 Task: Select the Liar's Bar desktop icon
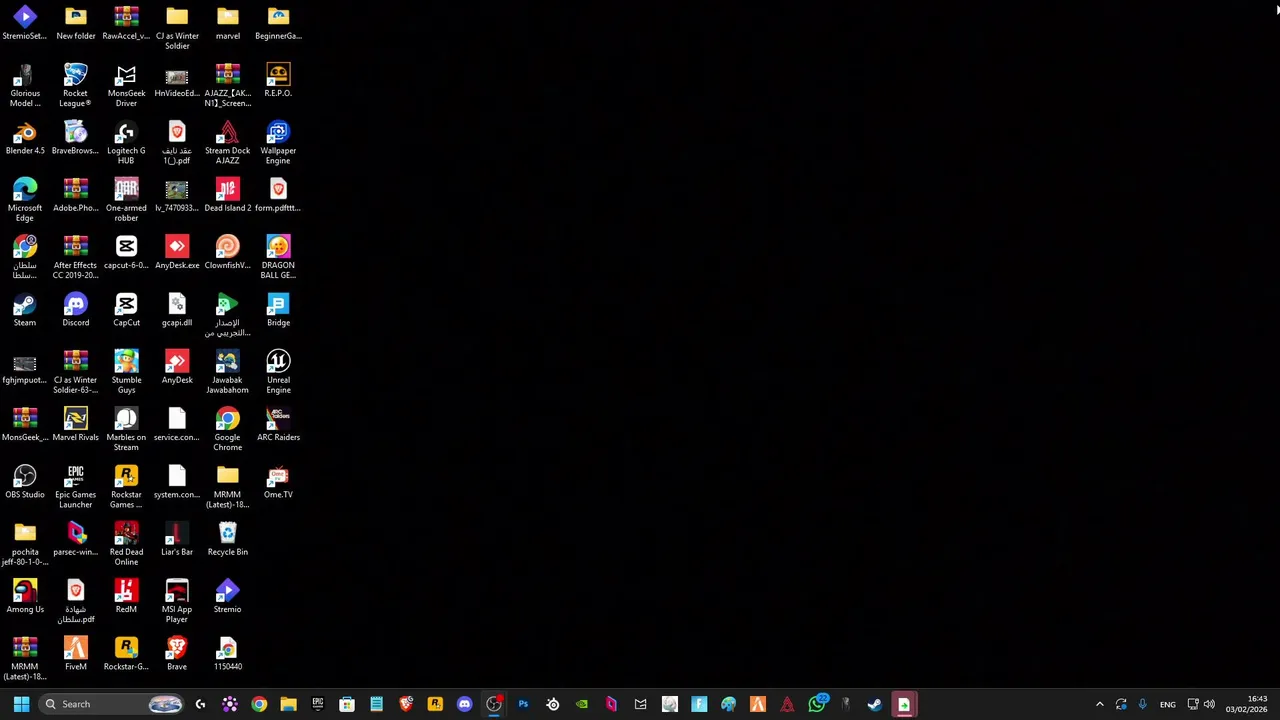tap(177, 539)
